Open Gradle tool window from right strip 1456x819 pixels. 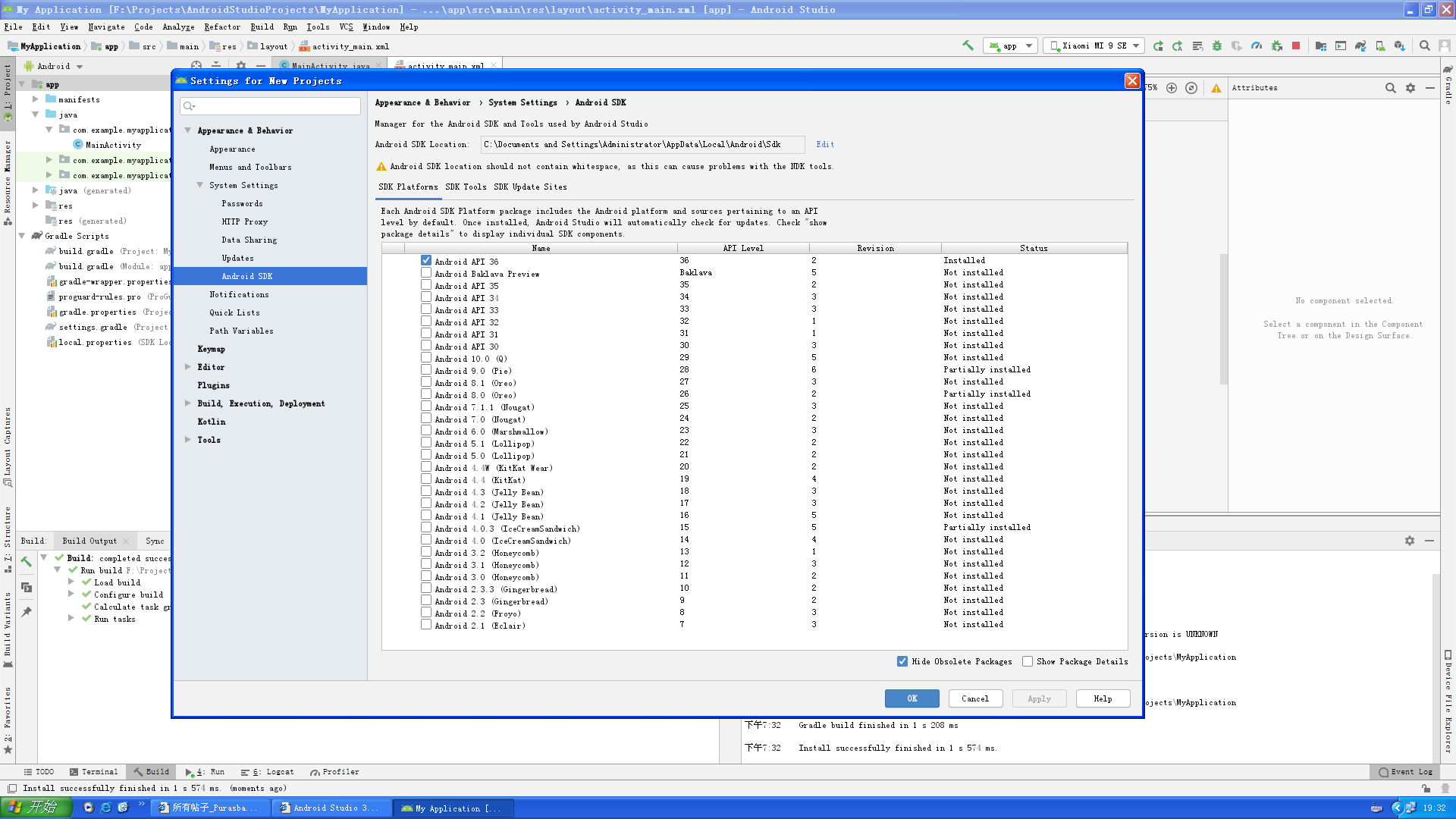point(1448,83)
